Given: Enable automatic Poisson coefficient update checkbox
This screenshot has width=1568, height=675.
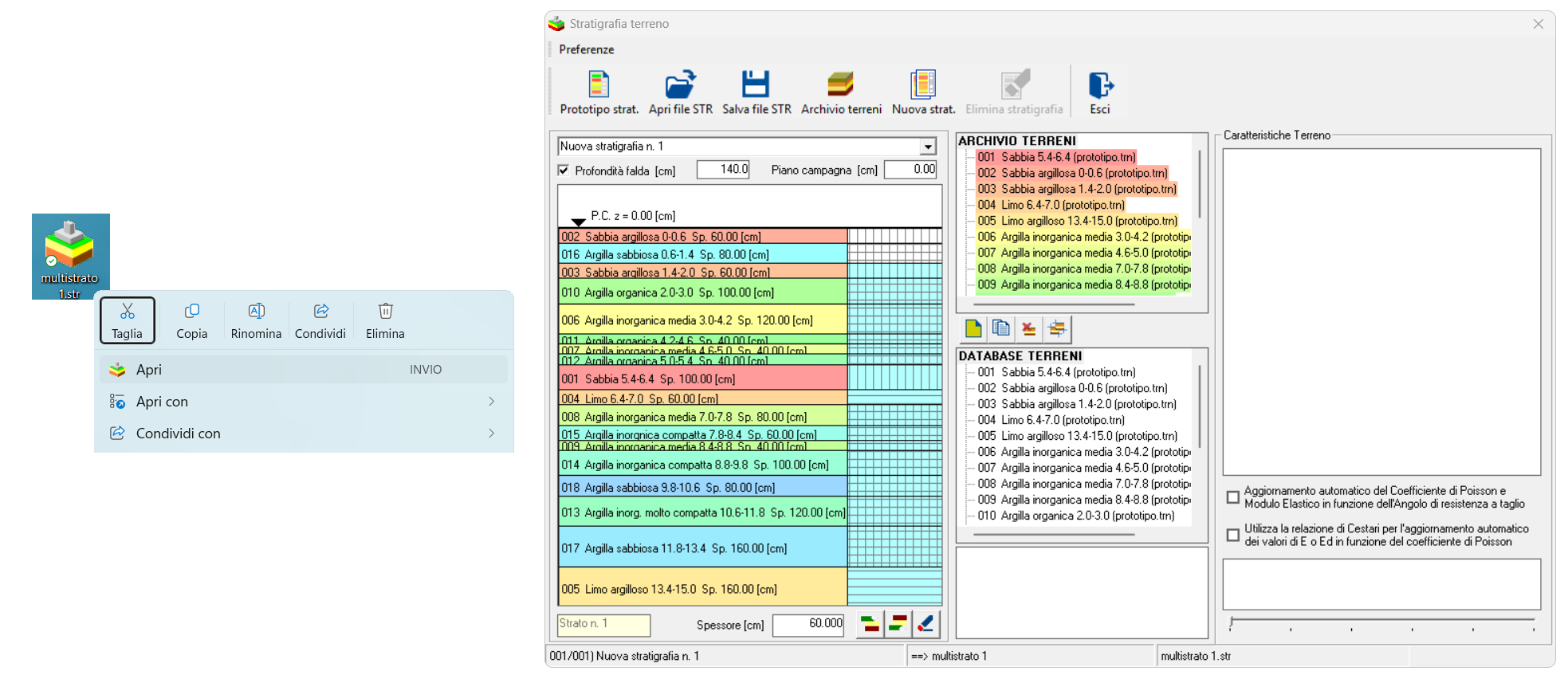Looking at the screenshot, I should (1233, 497).
